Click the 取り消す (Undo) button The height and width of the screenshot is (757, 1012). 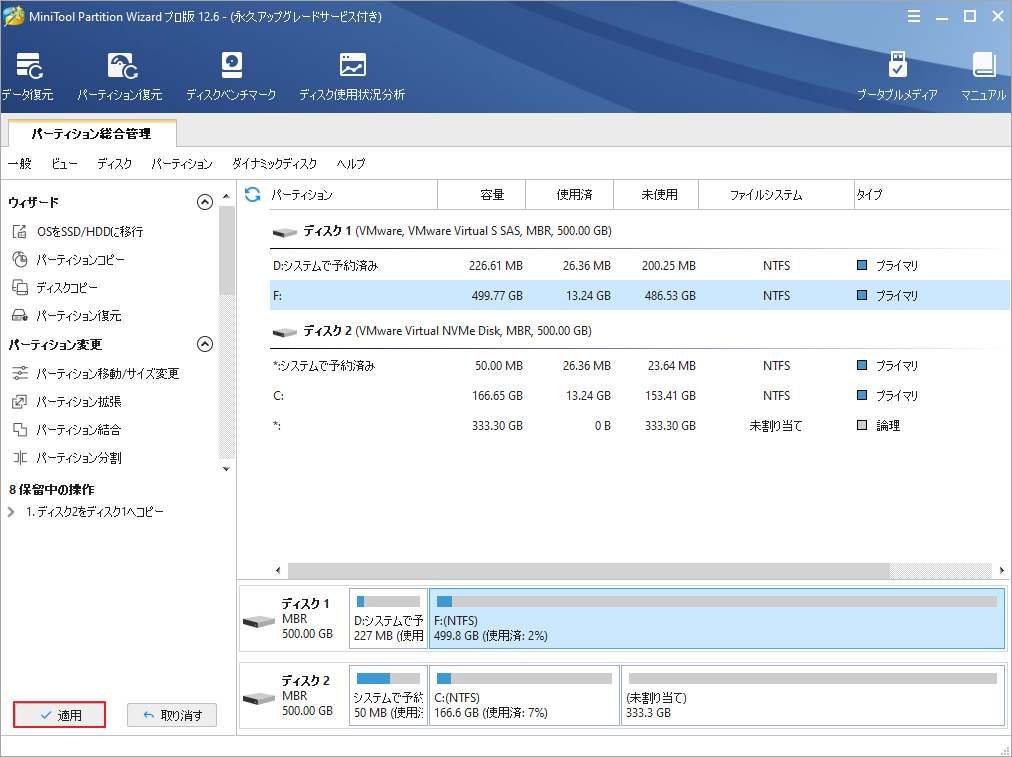tap(172, 715)
